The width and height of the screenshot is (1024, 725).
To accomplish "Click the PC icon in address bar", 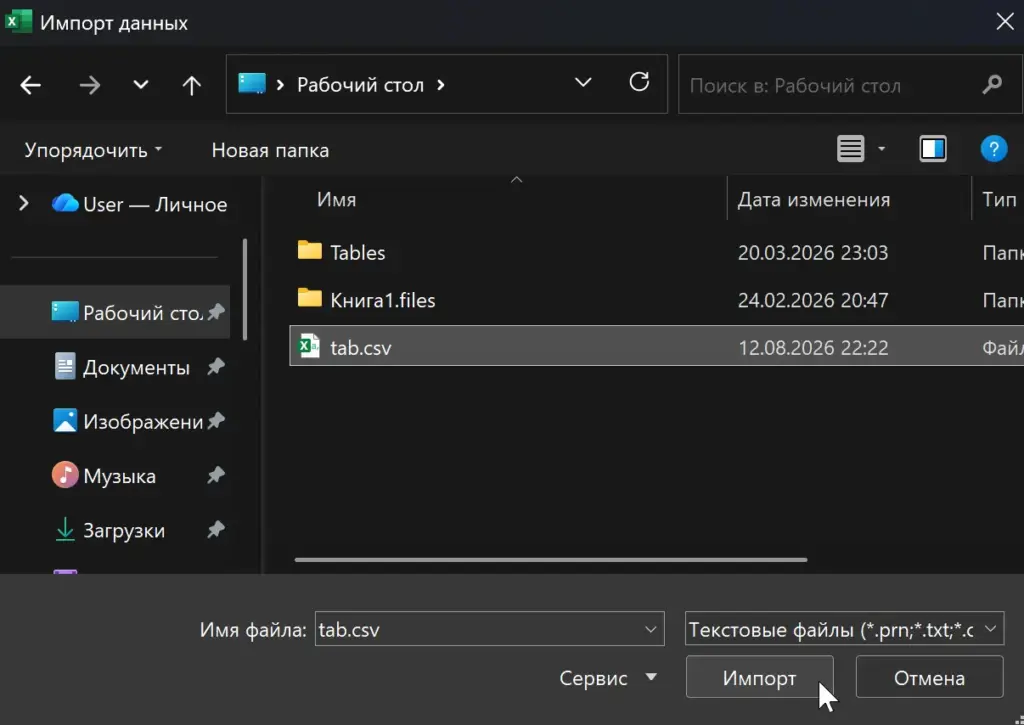I will pyautogui.click(x=252, y=84).
